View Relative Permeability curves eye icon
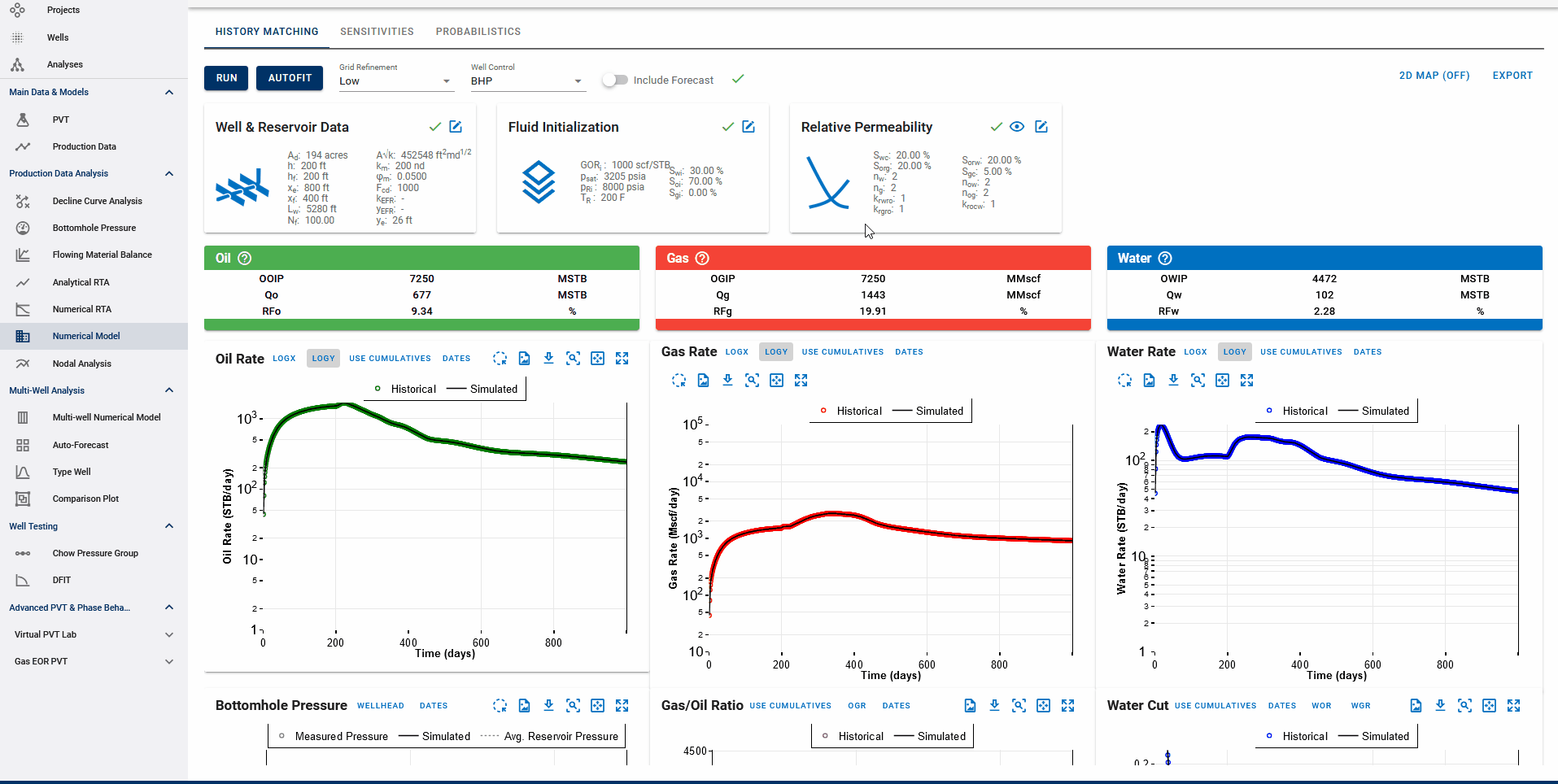1558x784 pixels. point(1017,127)
